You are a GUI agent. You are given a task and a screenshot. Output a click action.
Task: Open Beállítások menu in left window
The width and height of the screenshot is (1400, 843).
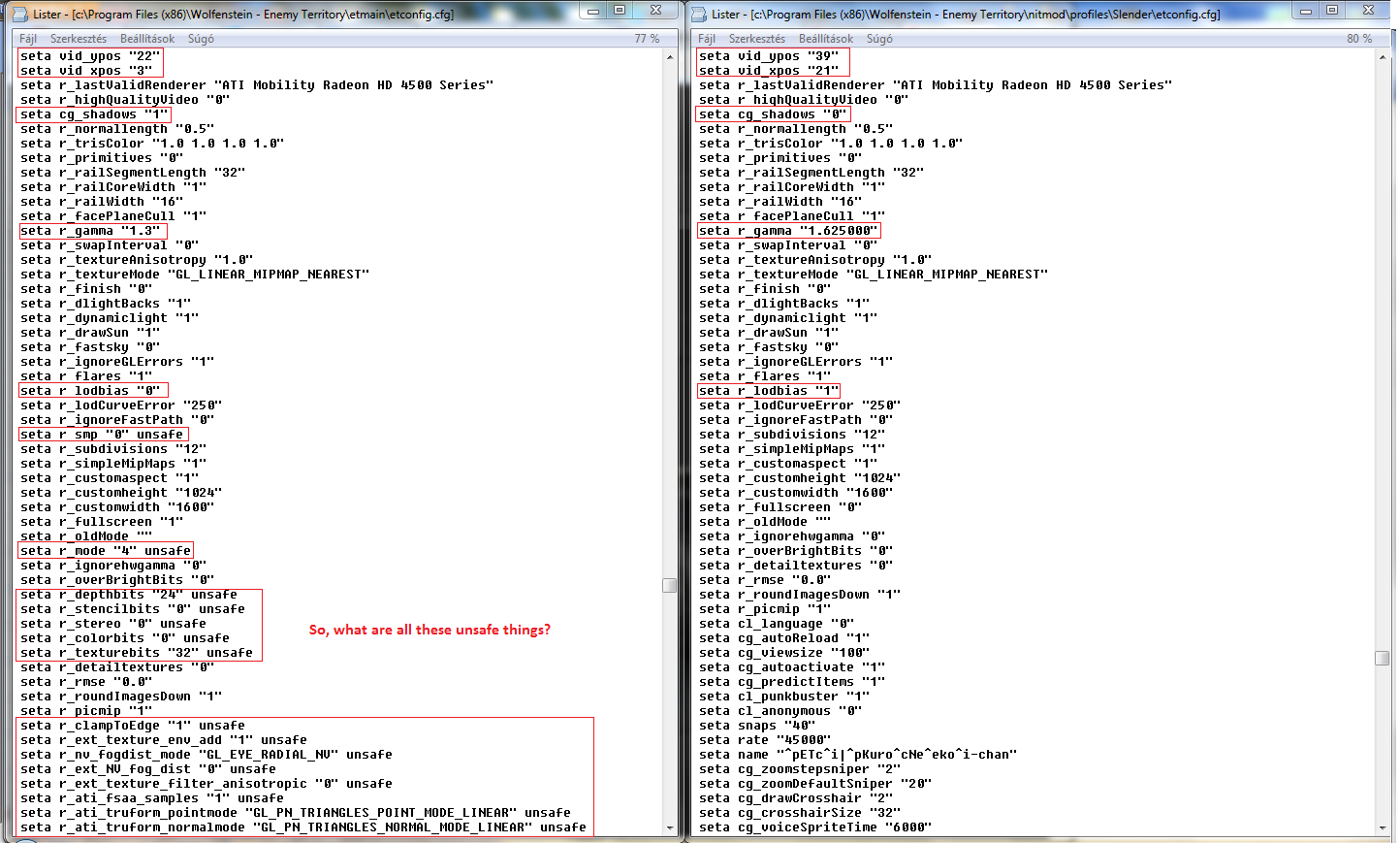tap(147, 39)
